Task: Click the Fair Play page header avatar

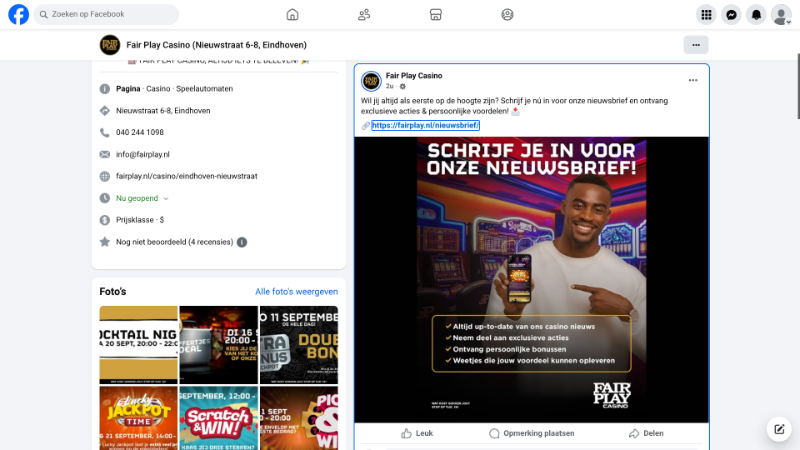Action: click(x=110, y=45)
